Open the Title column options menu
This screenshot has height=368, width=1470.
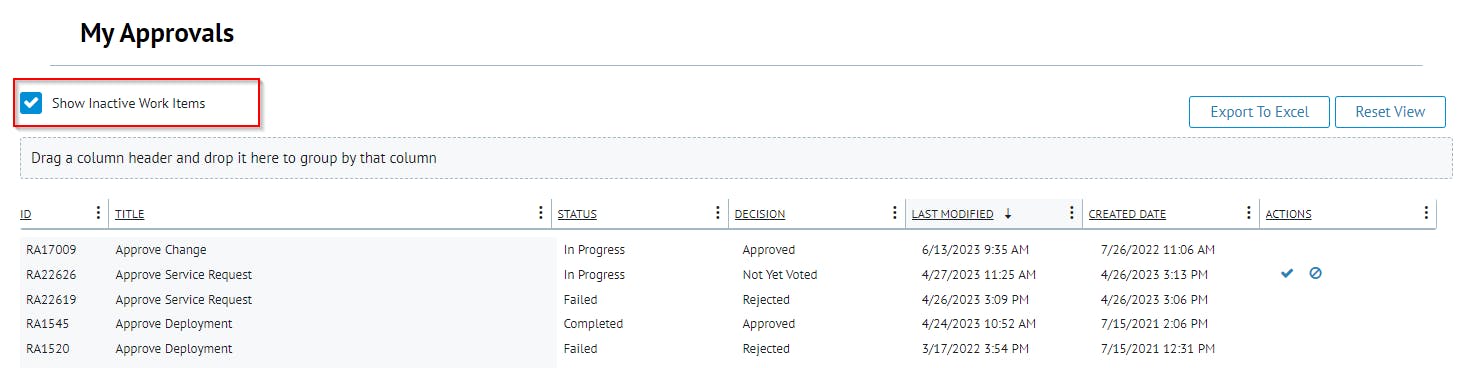(x=541, y=213)
